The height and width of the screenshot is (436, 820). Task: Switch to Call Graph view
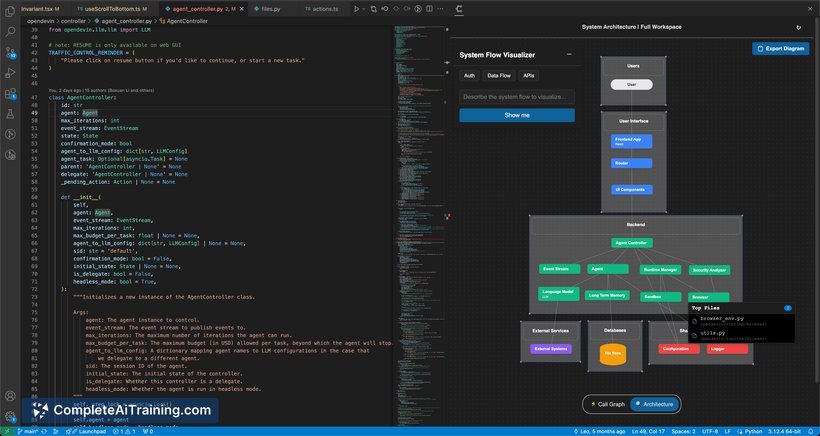point(608,404)
